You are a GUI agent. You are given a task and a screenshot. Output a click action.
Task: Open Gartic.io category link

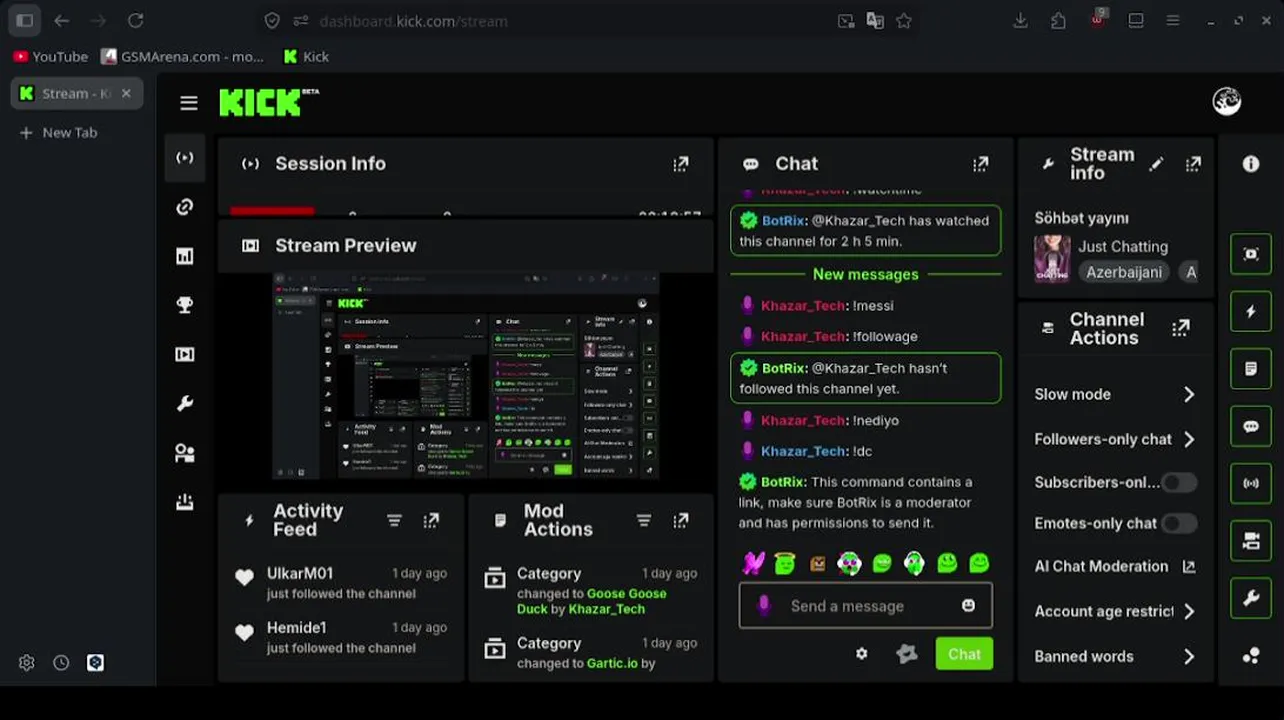pyautogui.click(x=611, y=663)
